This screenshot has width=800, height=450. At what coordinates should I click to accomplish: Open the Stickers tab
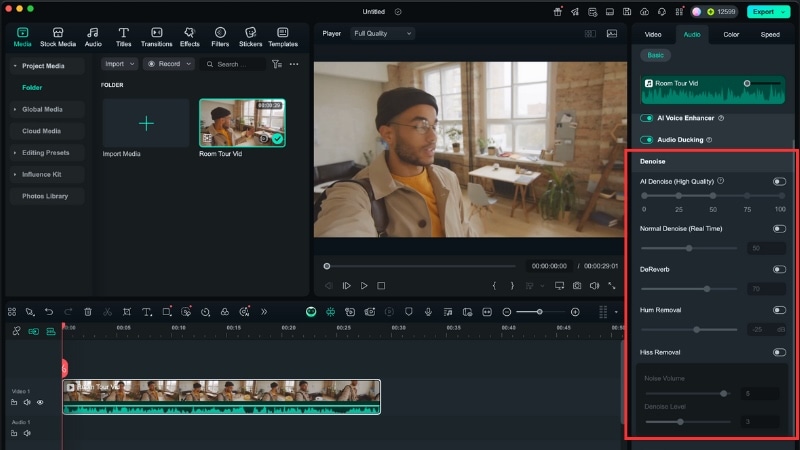[x=251, y=37]
